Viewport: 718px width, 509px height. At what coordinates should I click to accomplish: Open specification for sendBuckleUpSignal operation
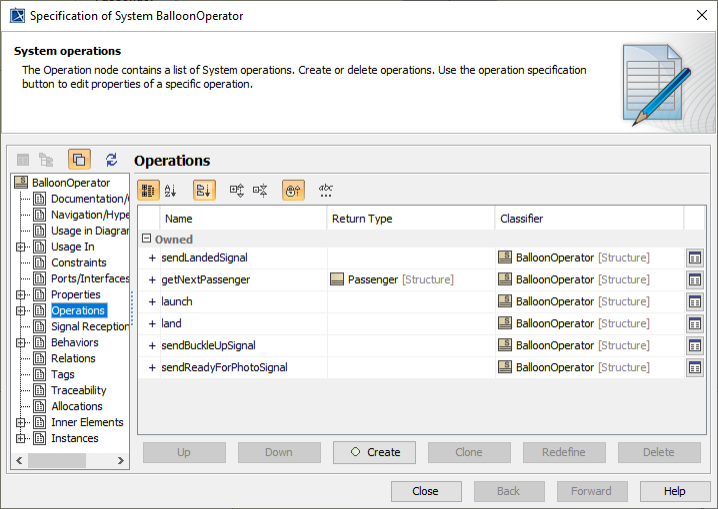695,346
